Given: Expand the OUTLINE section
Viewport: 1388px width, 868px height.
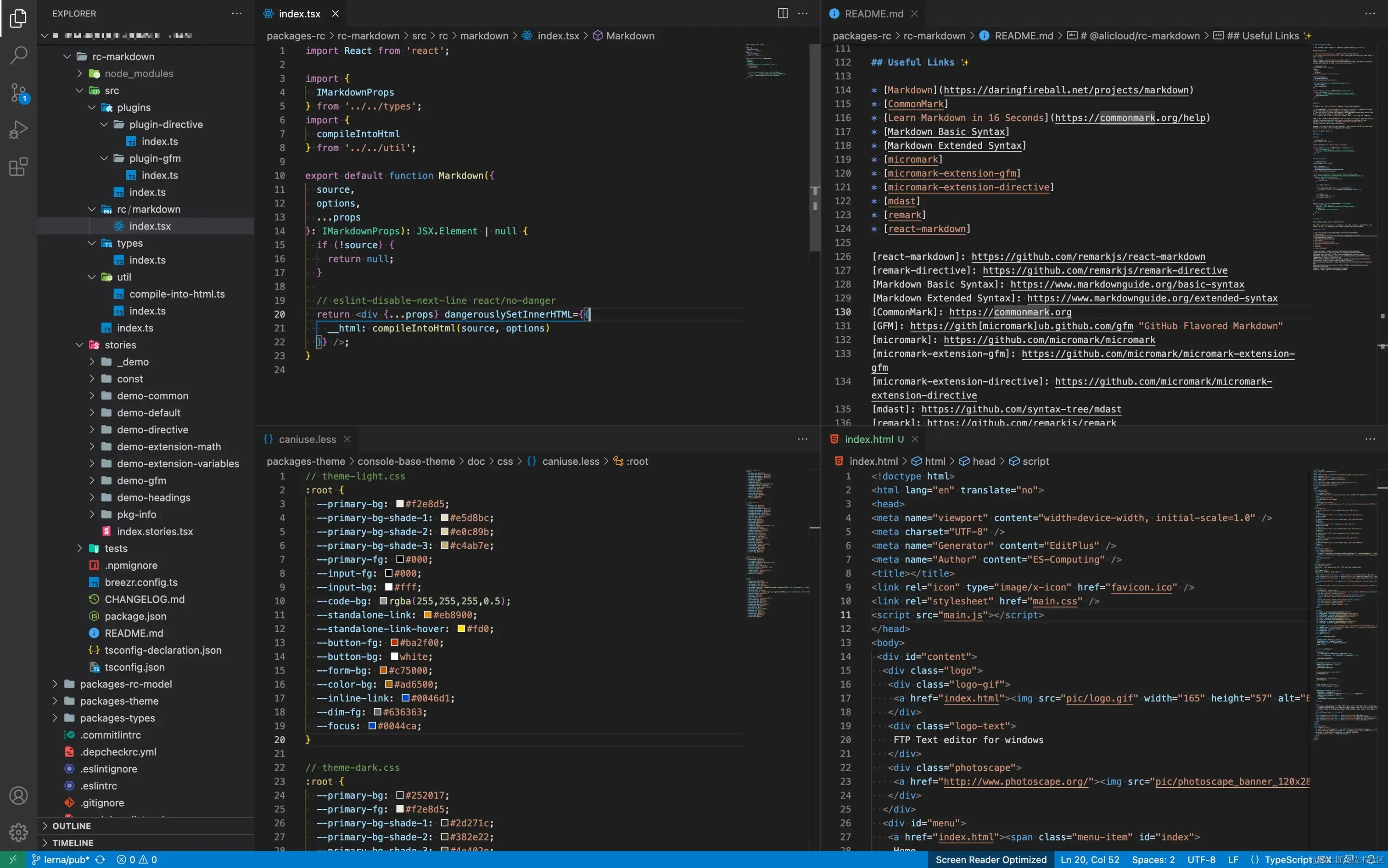Looking at the screenshot, I should point(71,825).
